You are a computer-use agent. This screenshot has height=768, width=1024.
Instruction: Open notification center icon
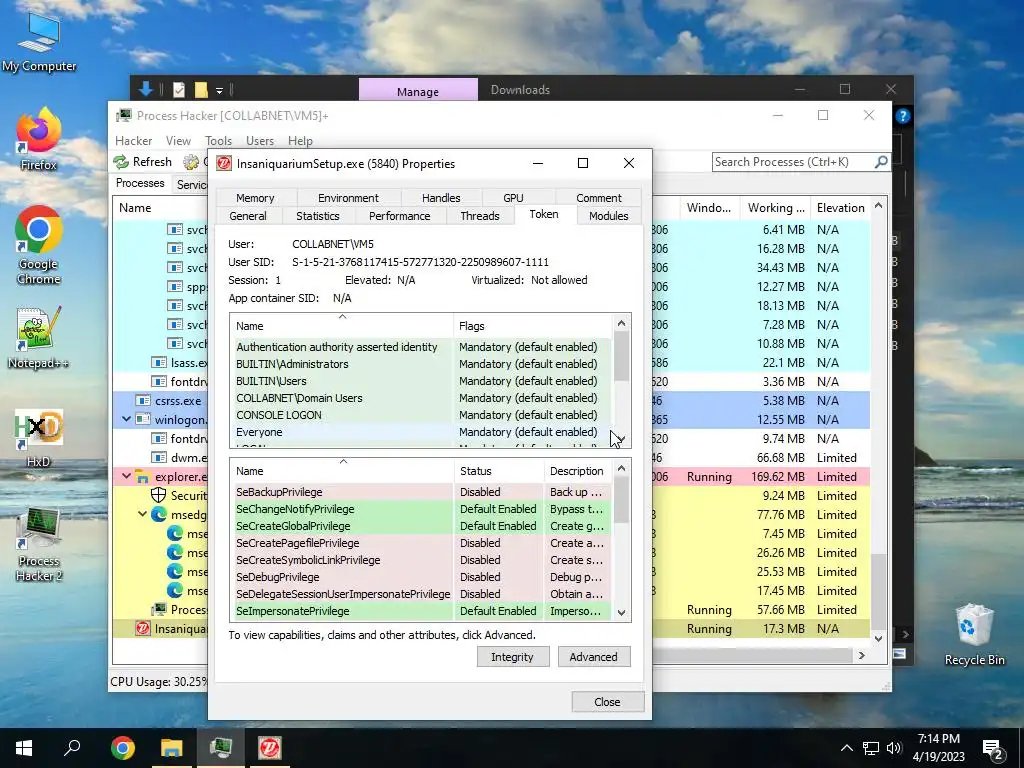coord(993,748)
